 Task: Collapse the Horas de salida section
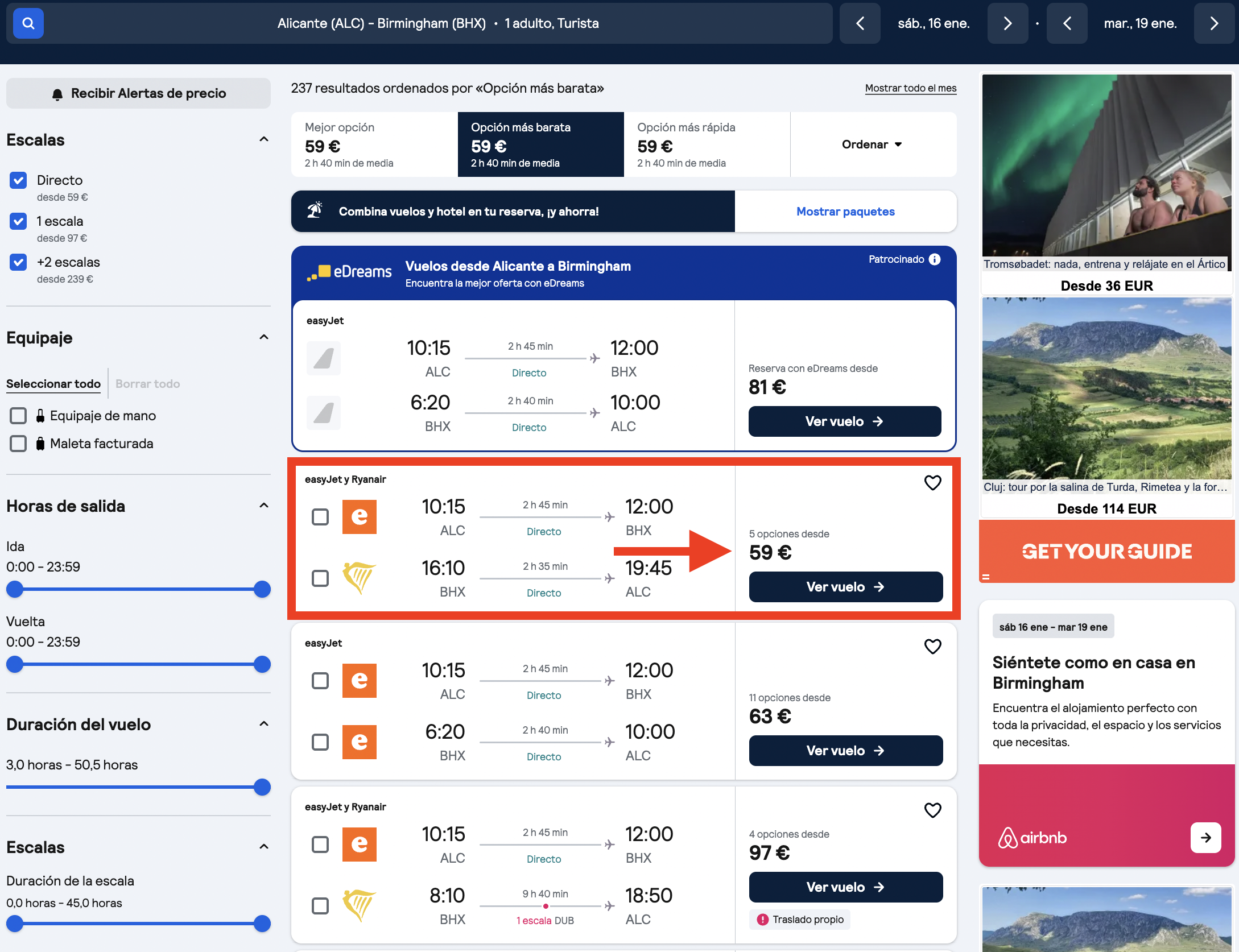tap(264, 506)
